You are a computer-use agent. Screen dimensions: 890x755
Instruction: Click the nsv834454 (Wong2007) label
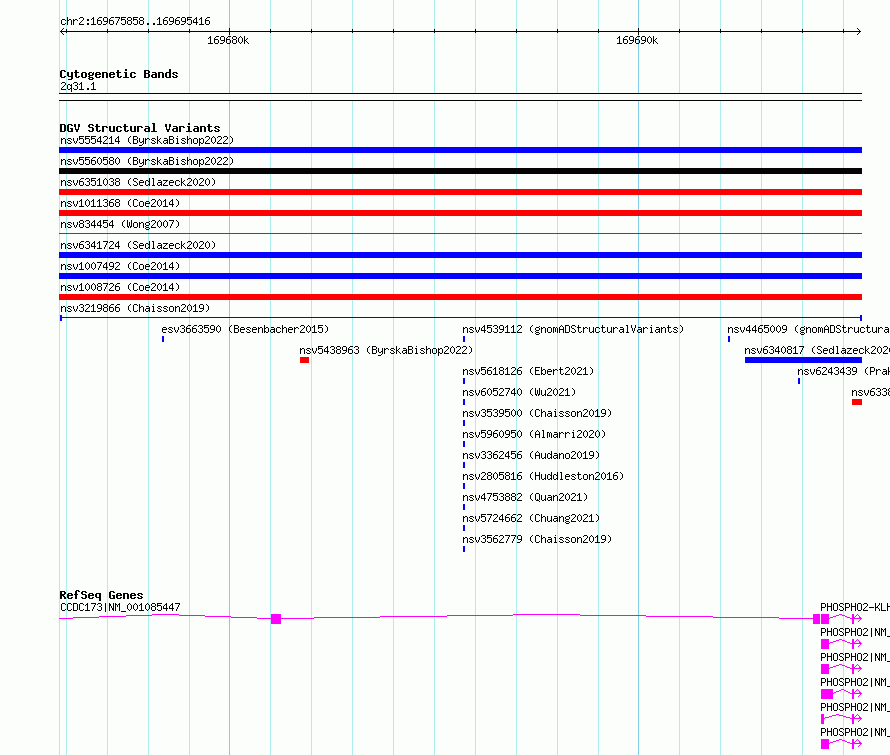[120, 224]
